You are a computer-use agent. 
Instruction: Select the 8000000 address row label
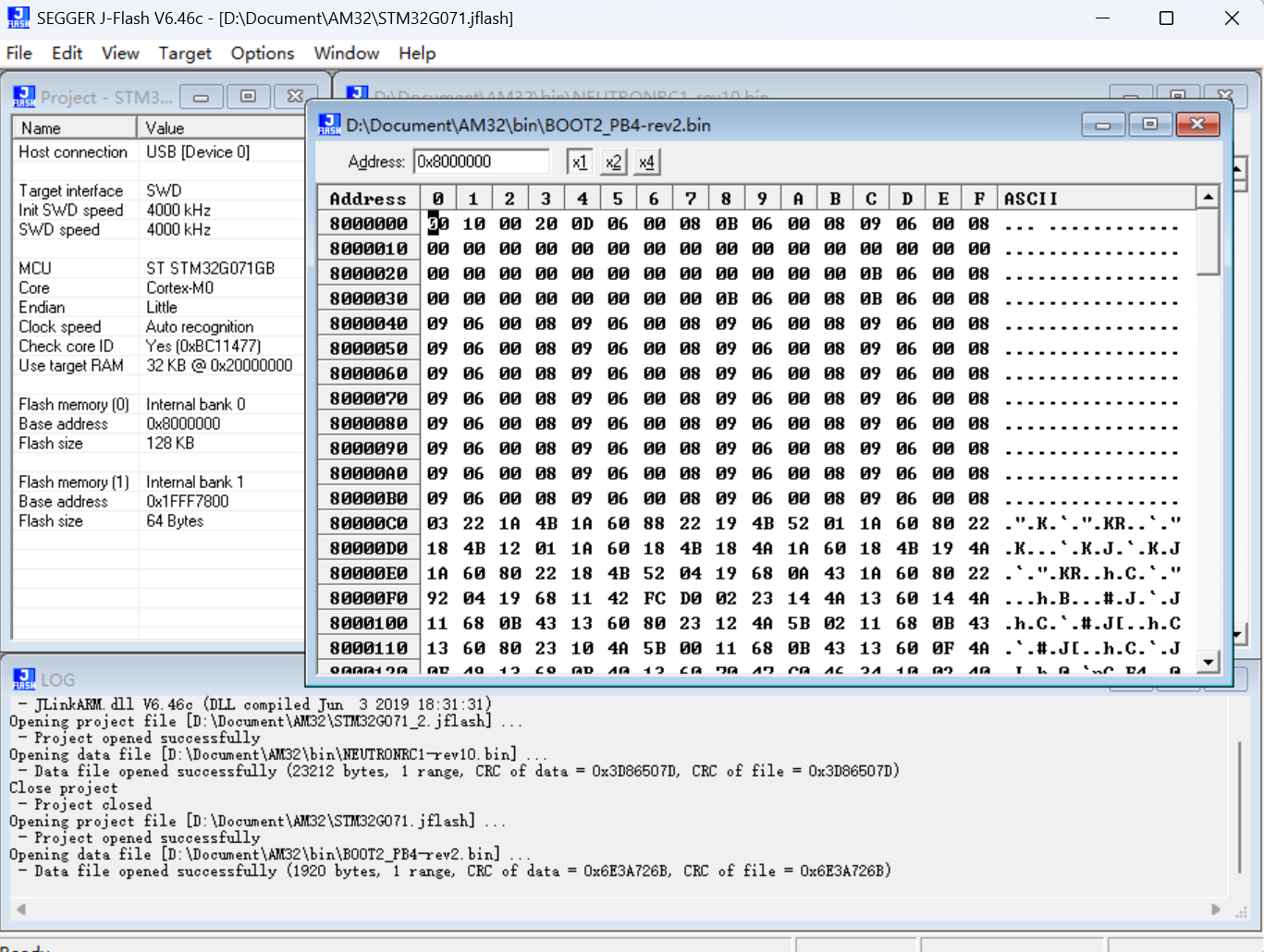pyautogui.click(x=369, y=224)
